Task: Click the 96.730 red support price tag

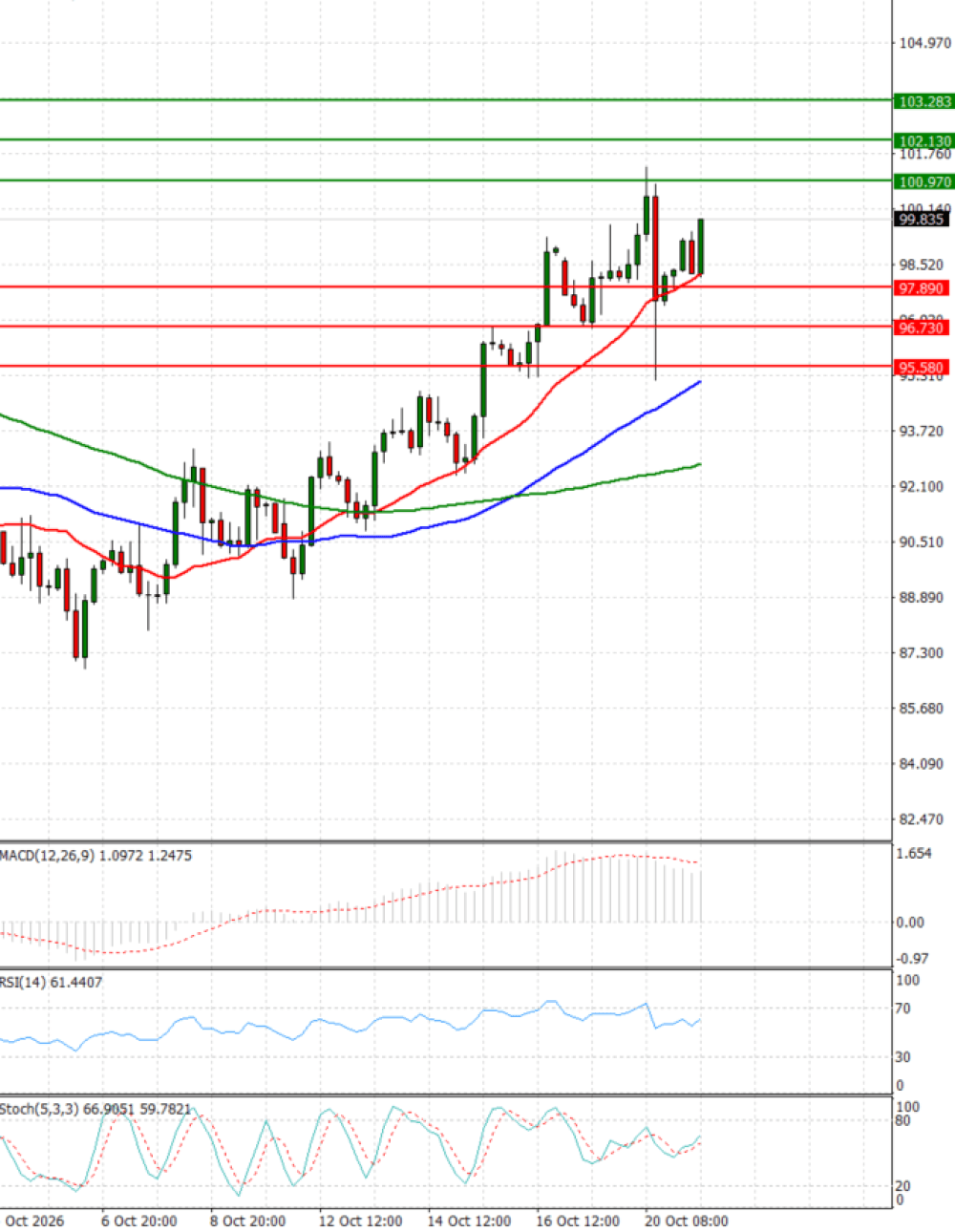Action: (x=921, y=328)
